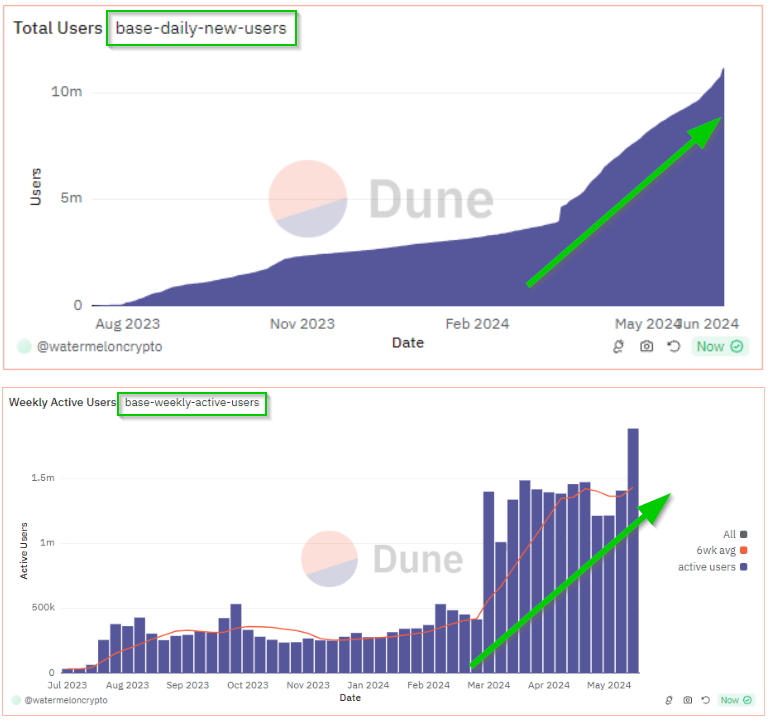This screenshot has height=722, width=771.
Task: Click the Nov 2023 label on the Total Users chart
Action: [302, 324]
